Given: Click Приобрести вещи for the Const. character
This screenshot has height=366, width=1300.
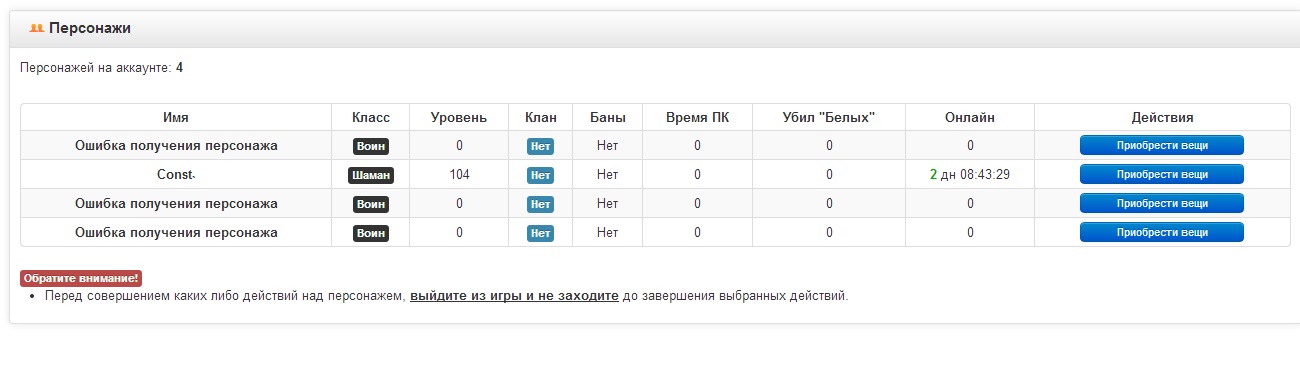Looking at the screenshot, I should pyautogui.click(x=1161, y=174).
